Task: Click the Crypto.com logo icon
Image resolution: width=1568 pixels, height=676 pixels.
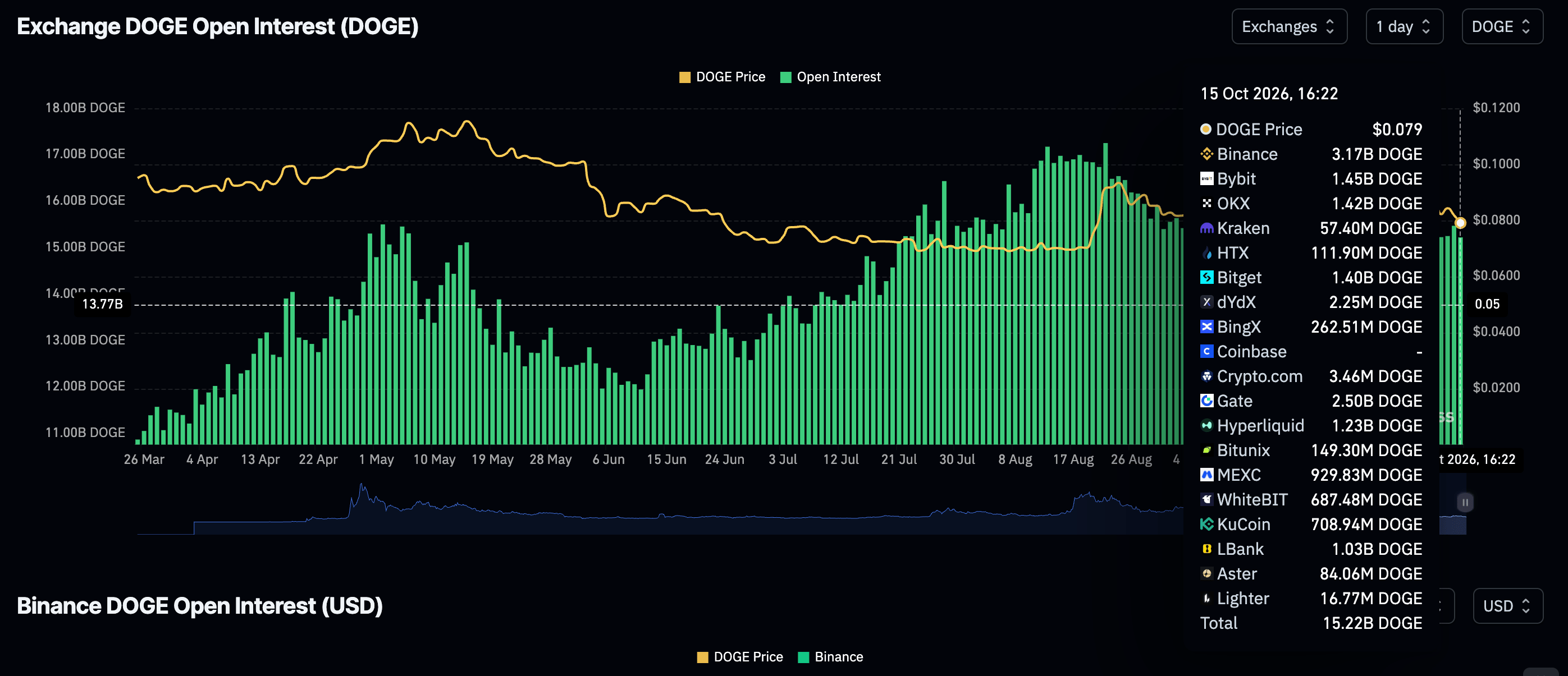Action: click(x=1206, y=376)
